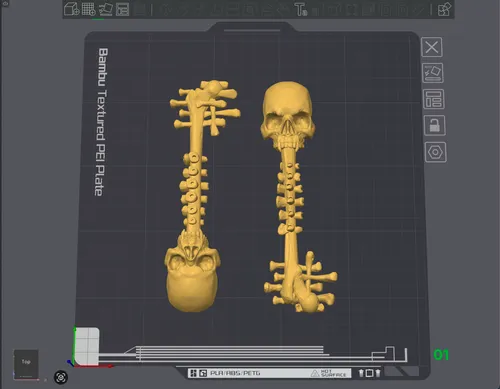Viewport: 500px width, 389px height.
Task: Select the Text shape tool icon
Action: 301,9
